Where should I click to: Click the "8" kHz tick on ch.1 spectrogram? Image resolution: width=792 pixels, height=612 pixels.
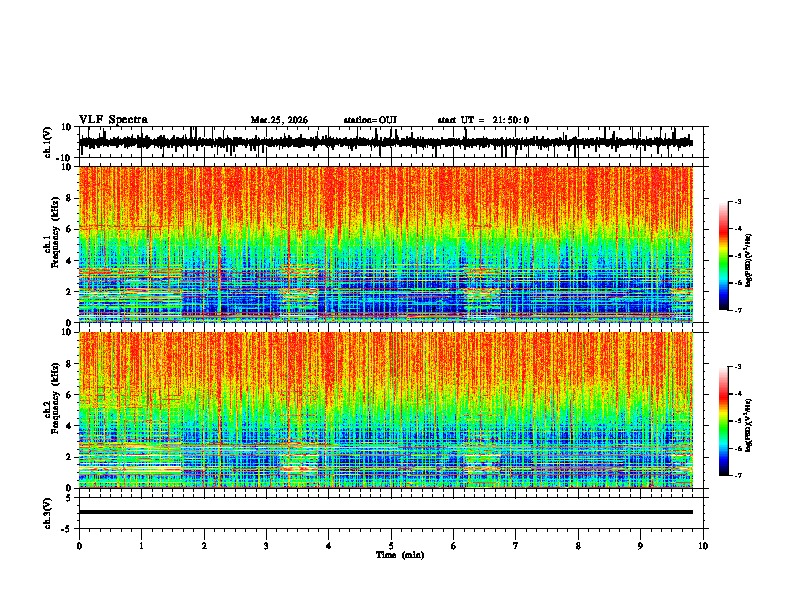tap(69, 198)
